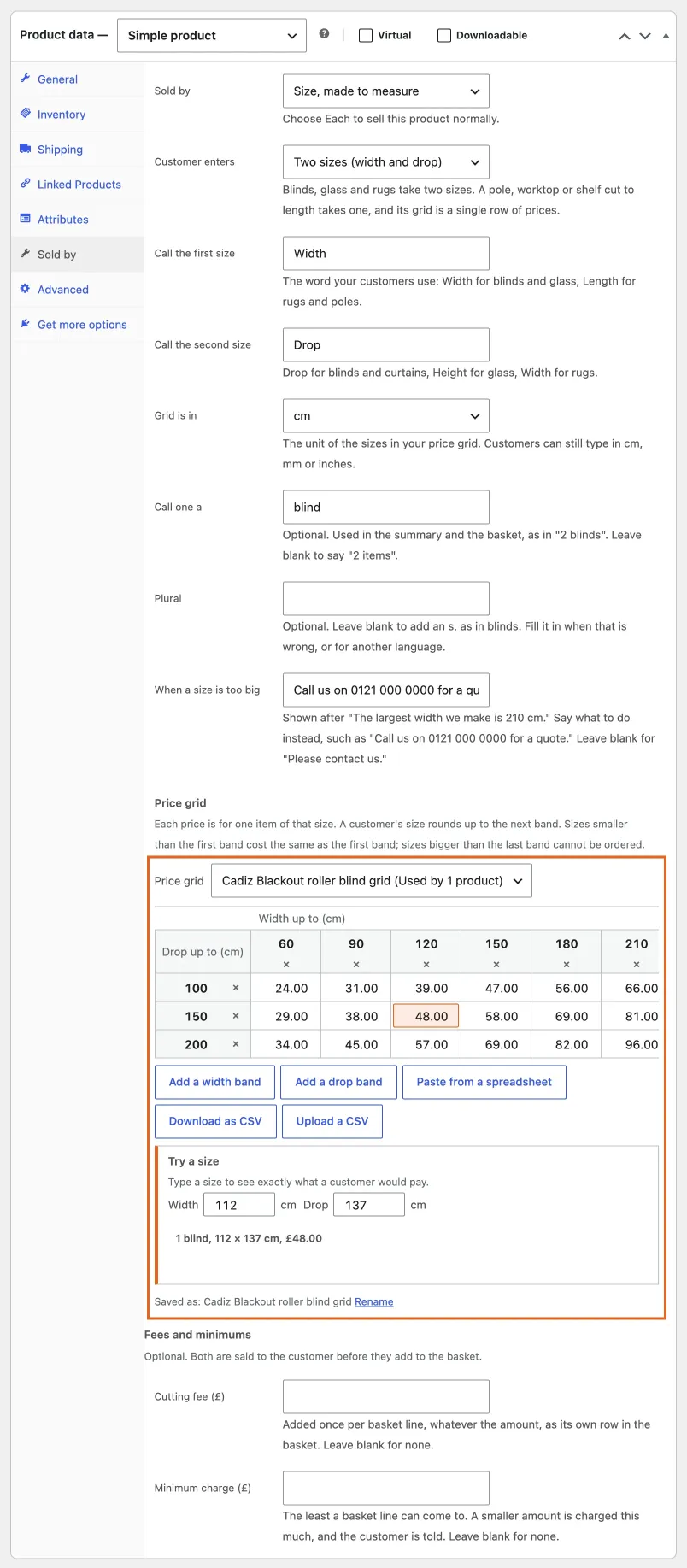This screenshot has height=1568, width=687.
Task: Select the 38.00 price cell
Action: pos(356,1016)
